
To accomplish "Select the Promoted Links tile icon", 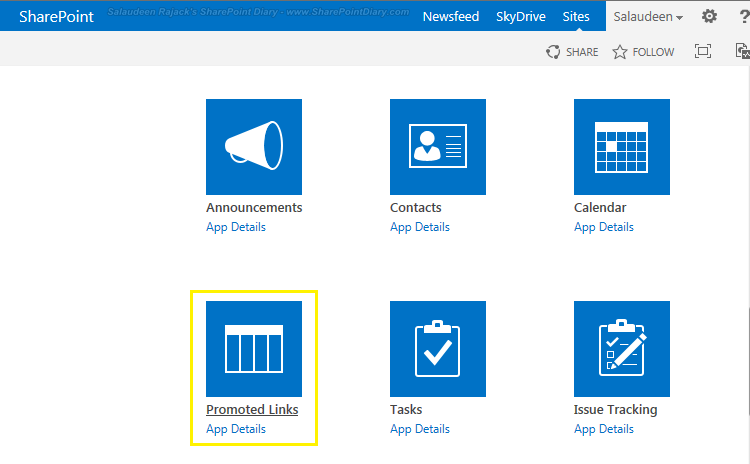I will (254, 349).
